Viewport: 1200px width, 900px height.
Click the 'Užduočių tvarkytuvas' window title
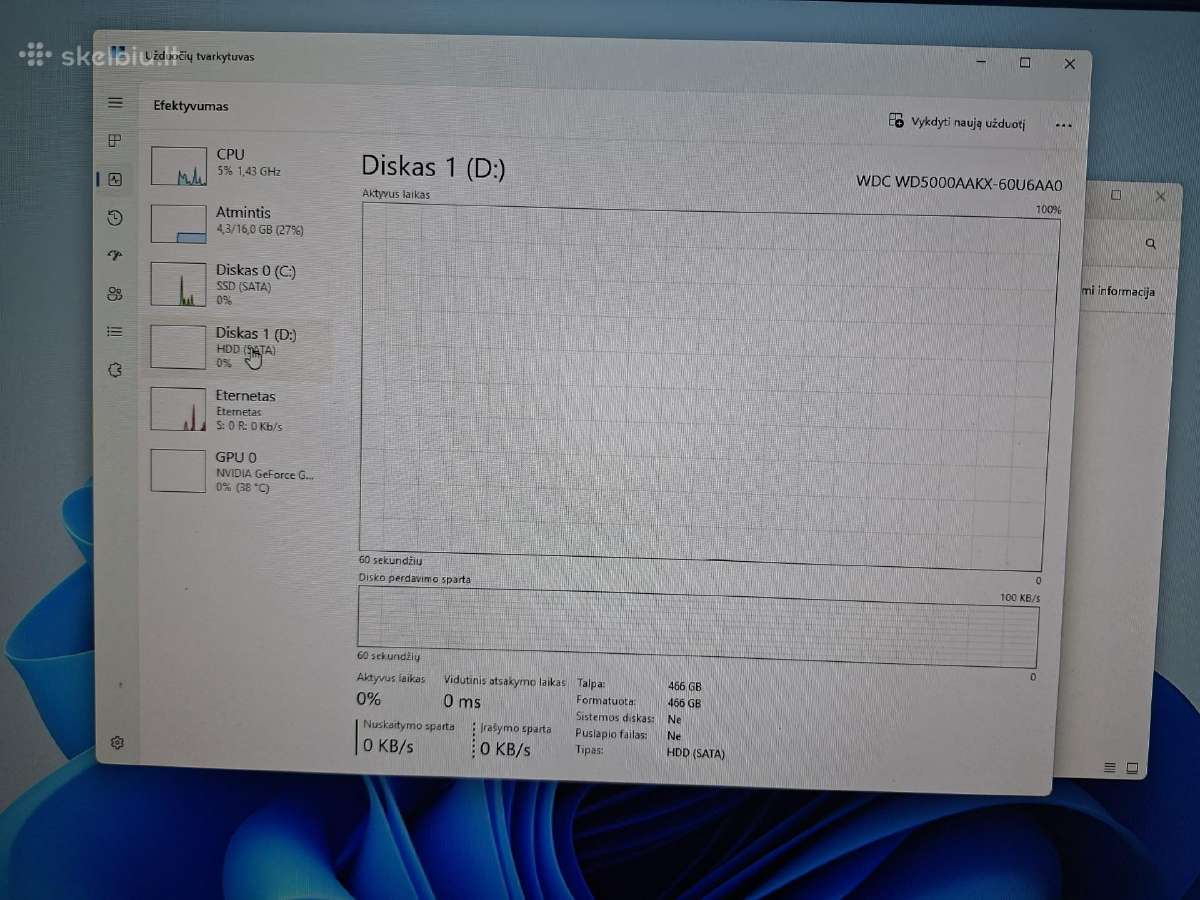pos(199,56)
